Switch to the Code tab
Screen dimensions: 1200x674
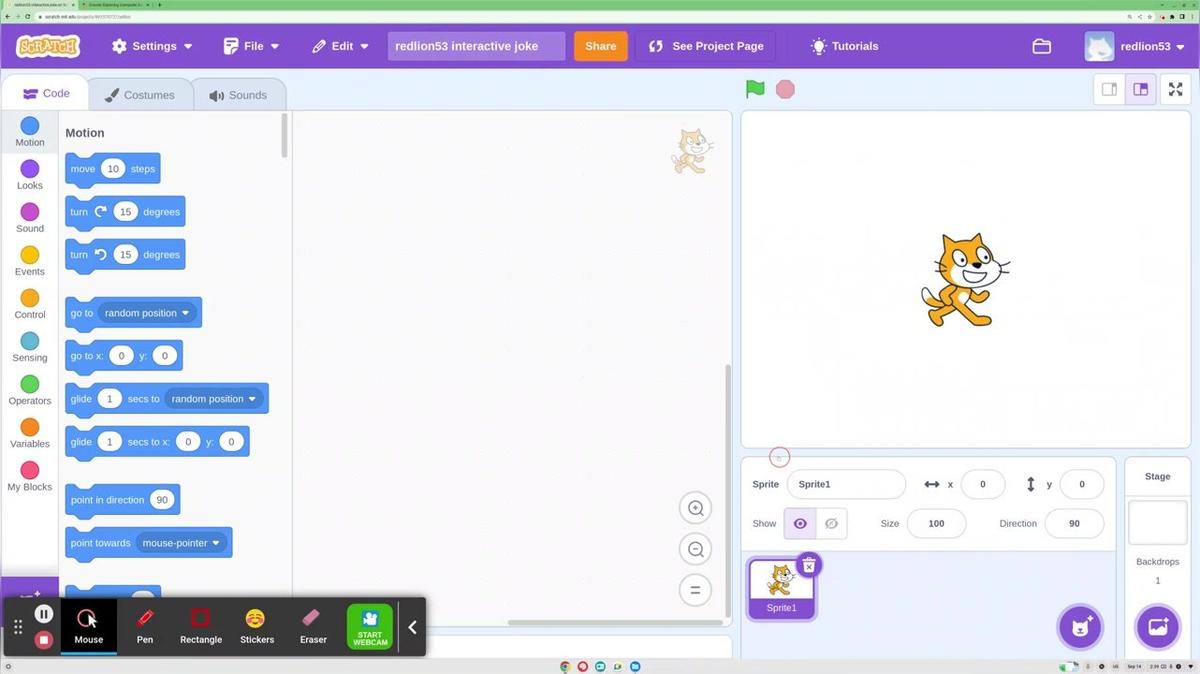coord(44,94)
